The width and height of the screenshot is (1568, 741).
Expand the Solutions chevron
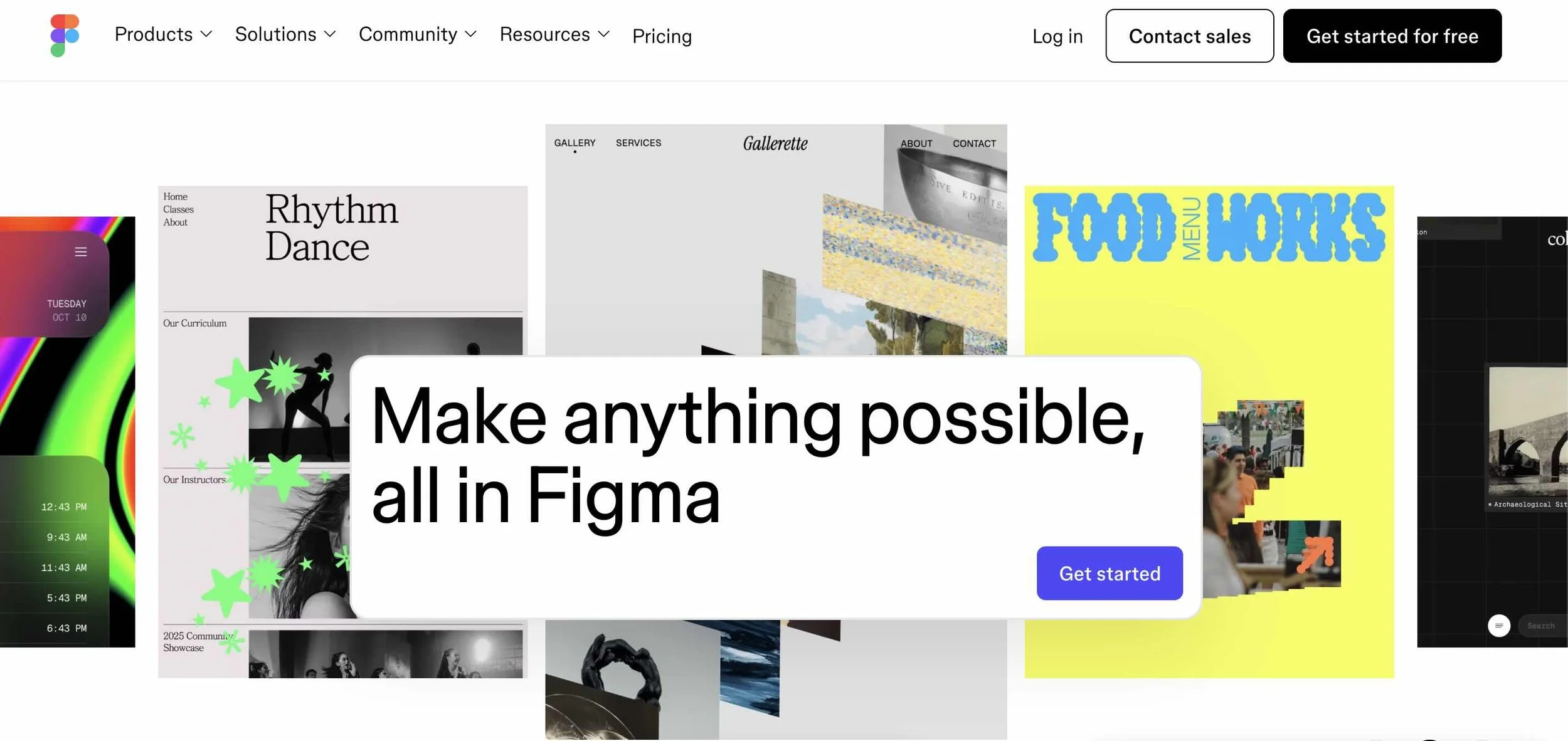point(330,34)
